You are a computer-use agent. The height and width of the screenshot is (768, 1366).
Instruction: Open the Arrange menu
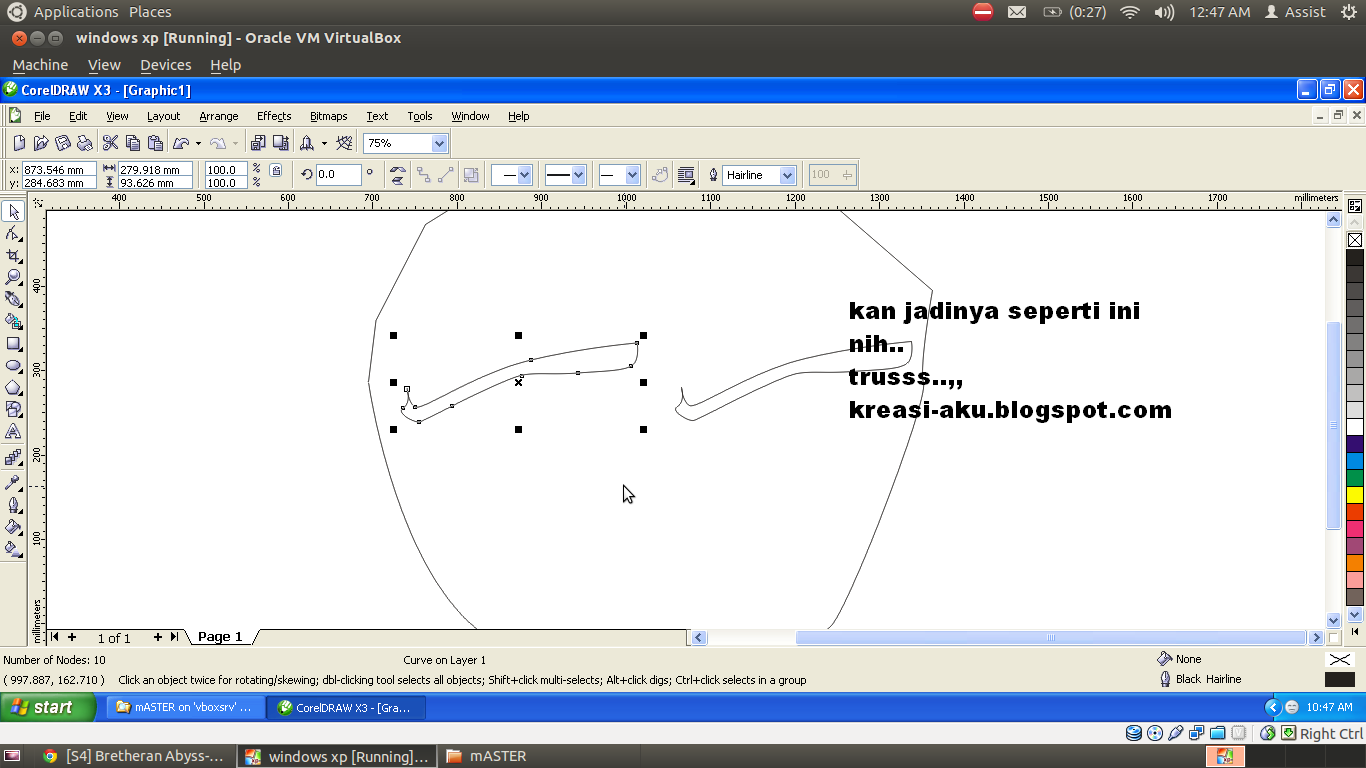click(x=219, y=116)
